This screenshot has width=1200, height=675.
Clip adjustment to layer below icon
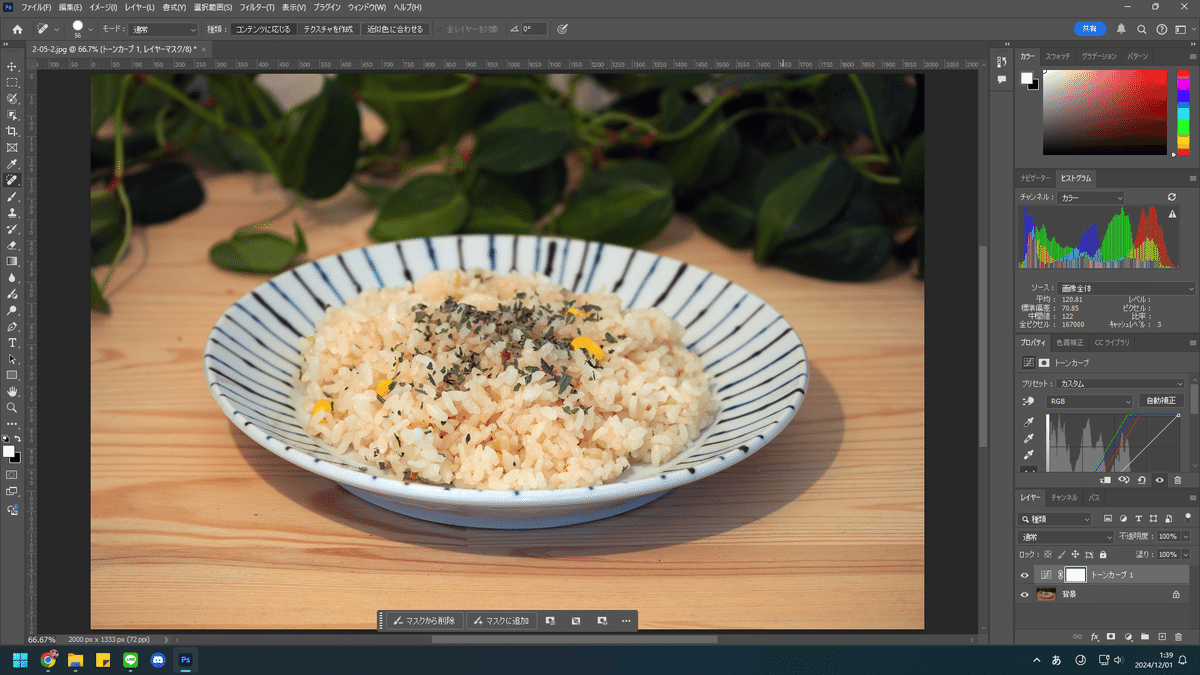pos(1106,480)
